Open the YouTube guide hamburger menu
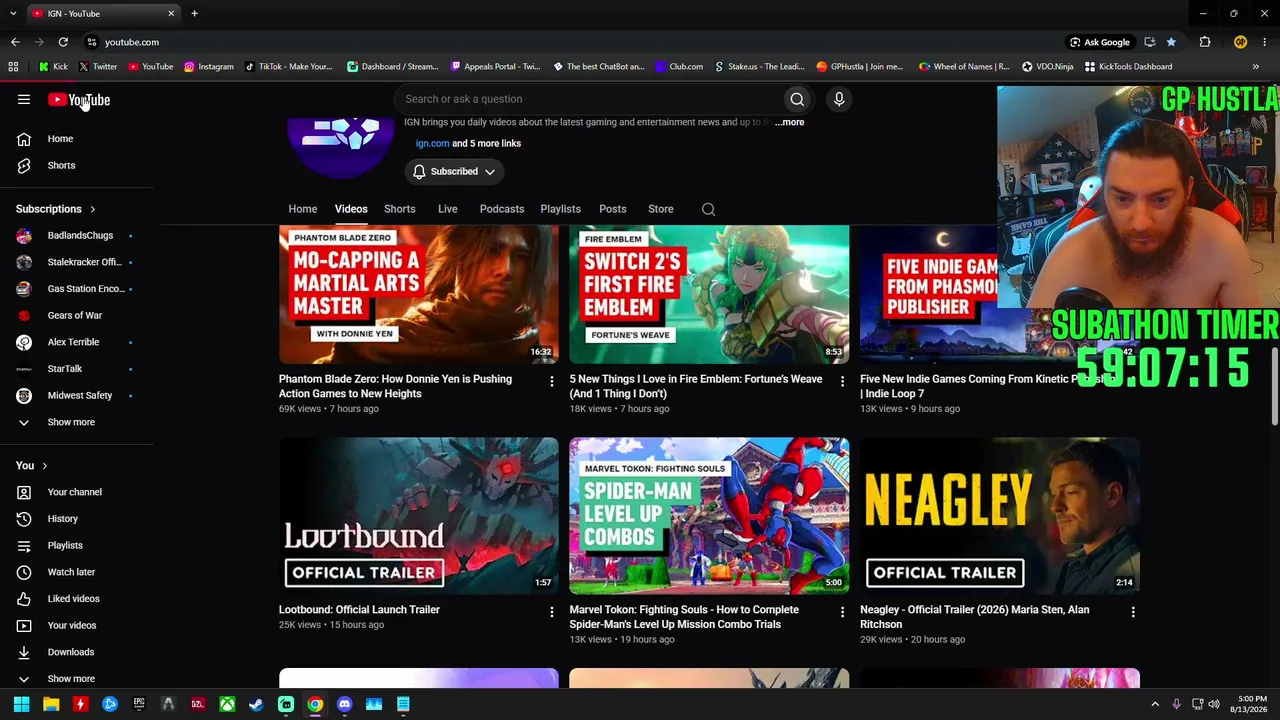 [x=24, y=100]
